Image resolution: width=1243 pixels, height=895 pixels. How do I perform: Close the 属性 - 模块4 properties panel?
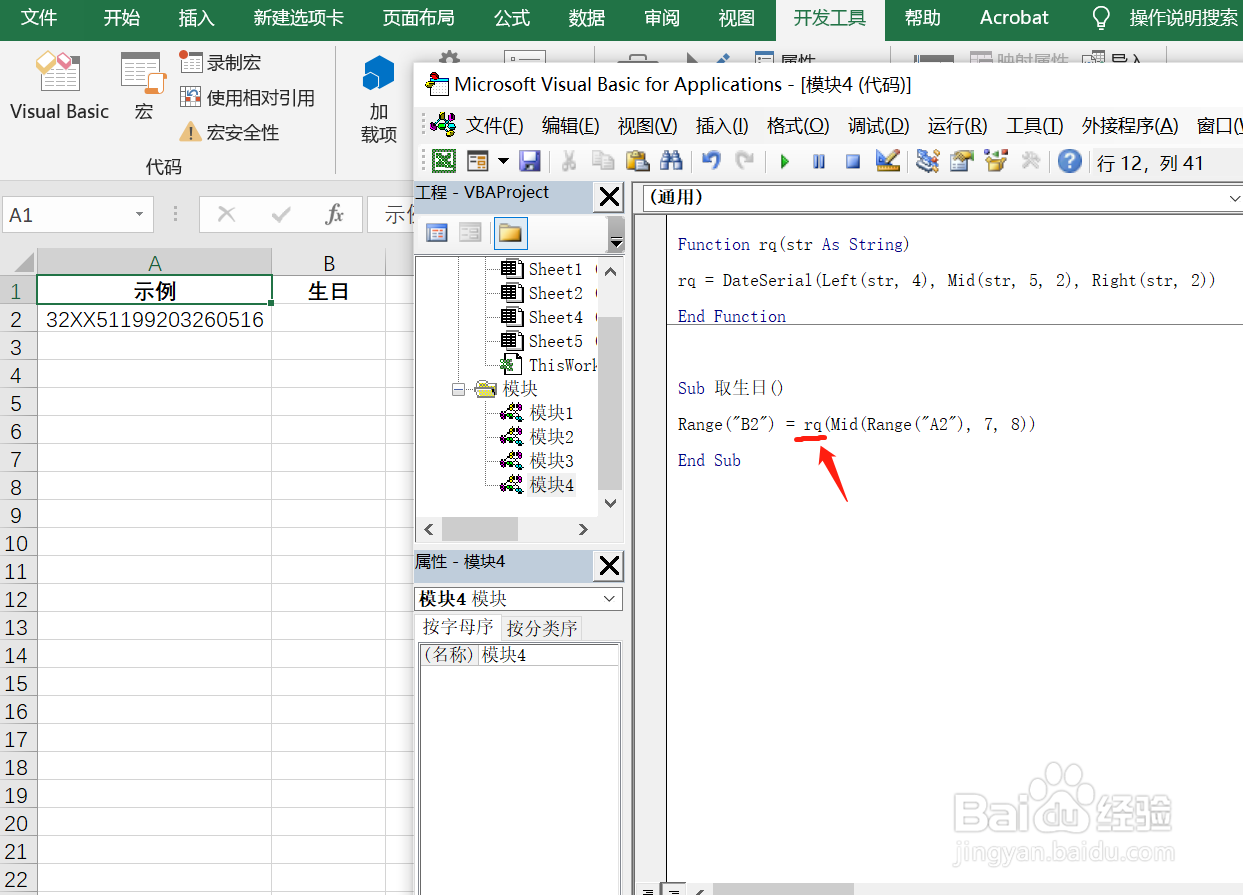pos(609,567)
